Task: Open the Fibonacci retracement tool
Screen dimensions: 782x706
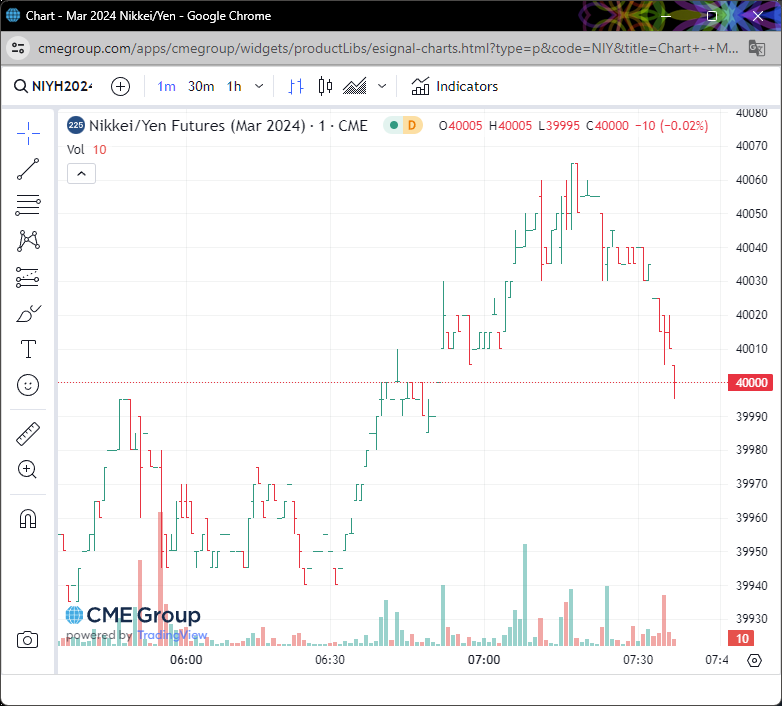Action: 28,205
